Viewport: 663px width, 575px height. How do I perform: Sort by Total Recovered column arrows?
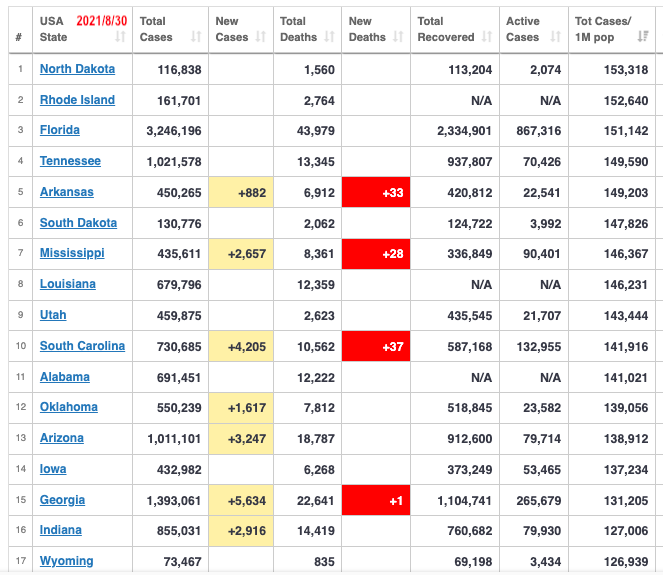tap(487, 37)
